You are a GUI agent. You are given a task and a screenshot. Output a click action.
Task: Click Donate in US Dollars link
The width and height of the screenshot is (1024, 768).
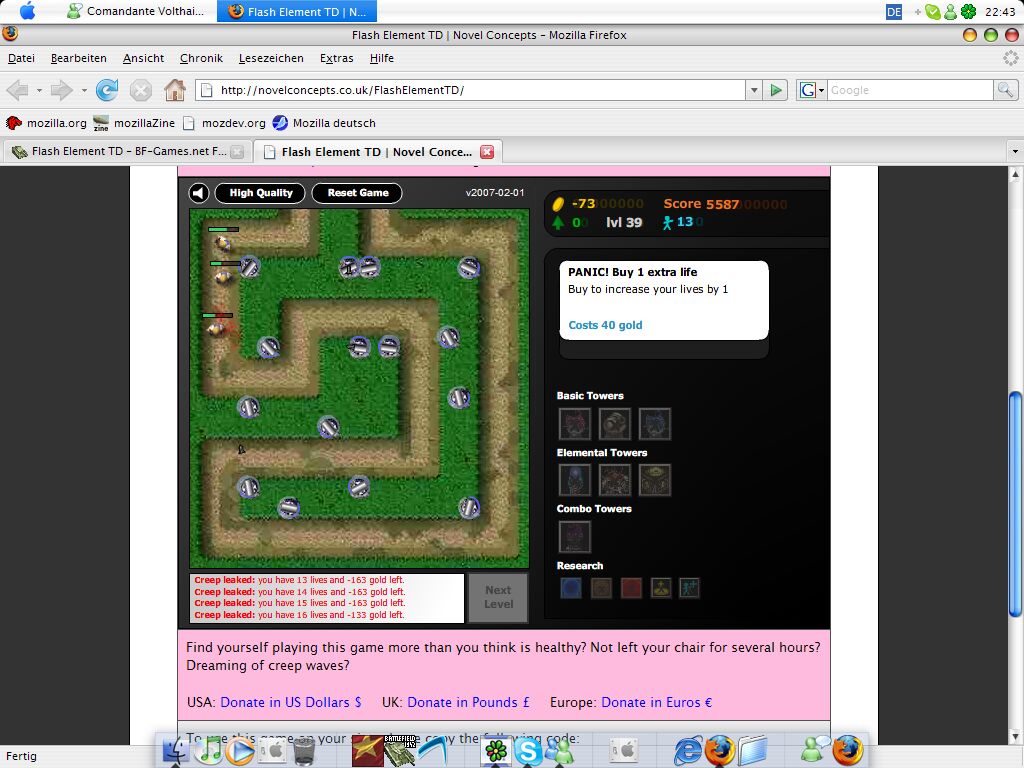291,702
